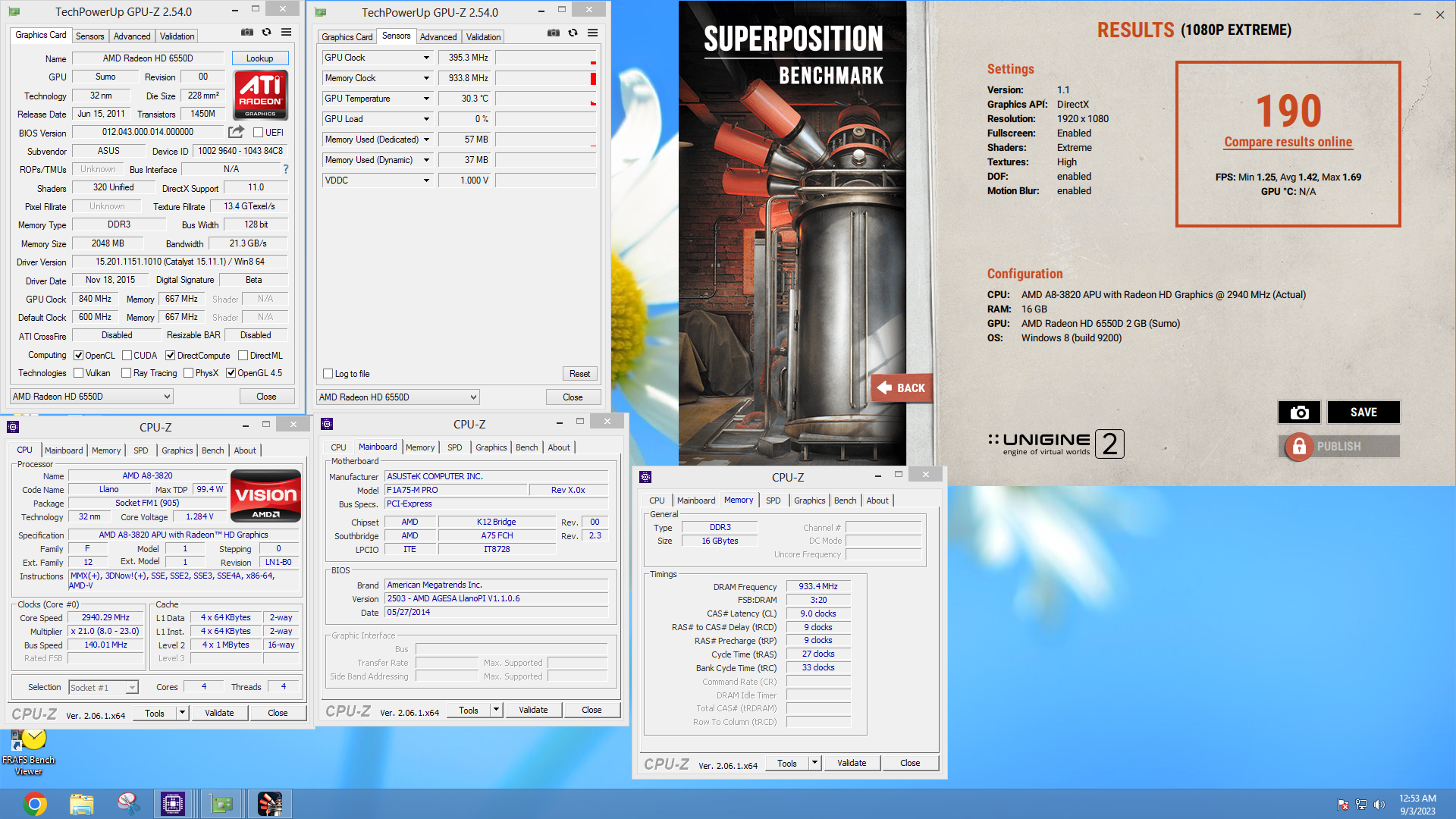Viewport: 1456px width, 819px height.
Task: Click the ATI Radeon Graphics logo
Action: [x=260, y=95]
